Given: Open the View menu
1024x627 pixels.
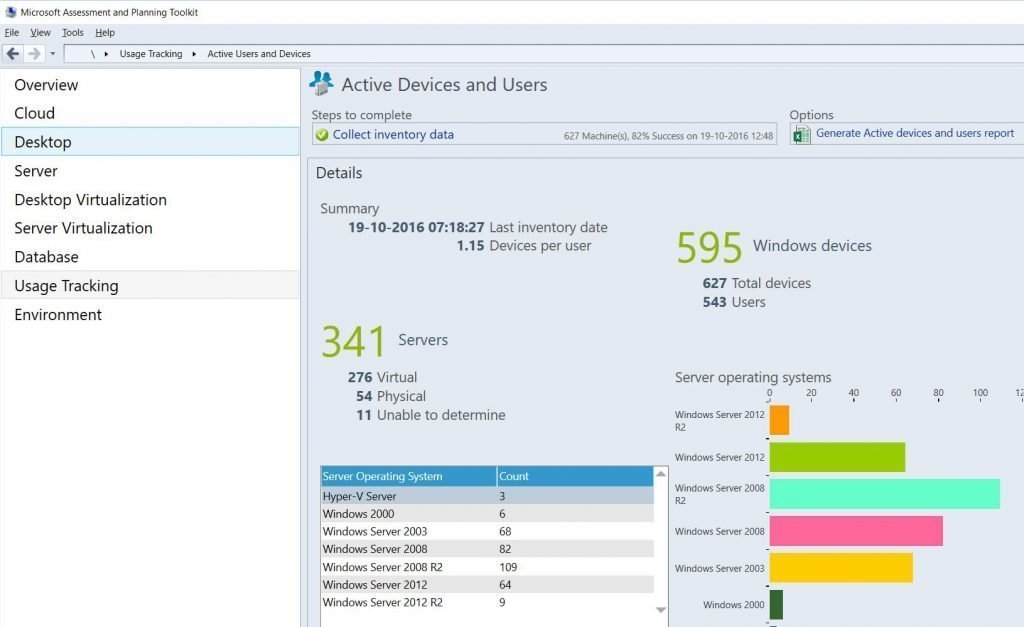Looking at the screenshot, I should pyautogui.click(x=40, y=33).
